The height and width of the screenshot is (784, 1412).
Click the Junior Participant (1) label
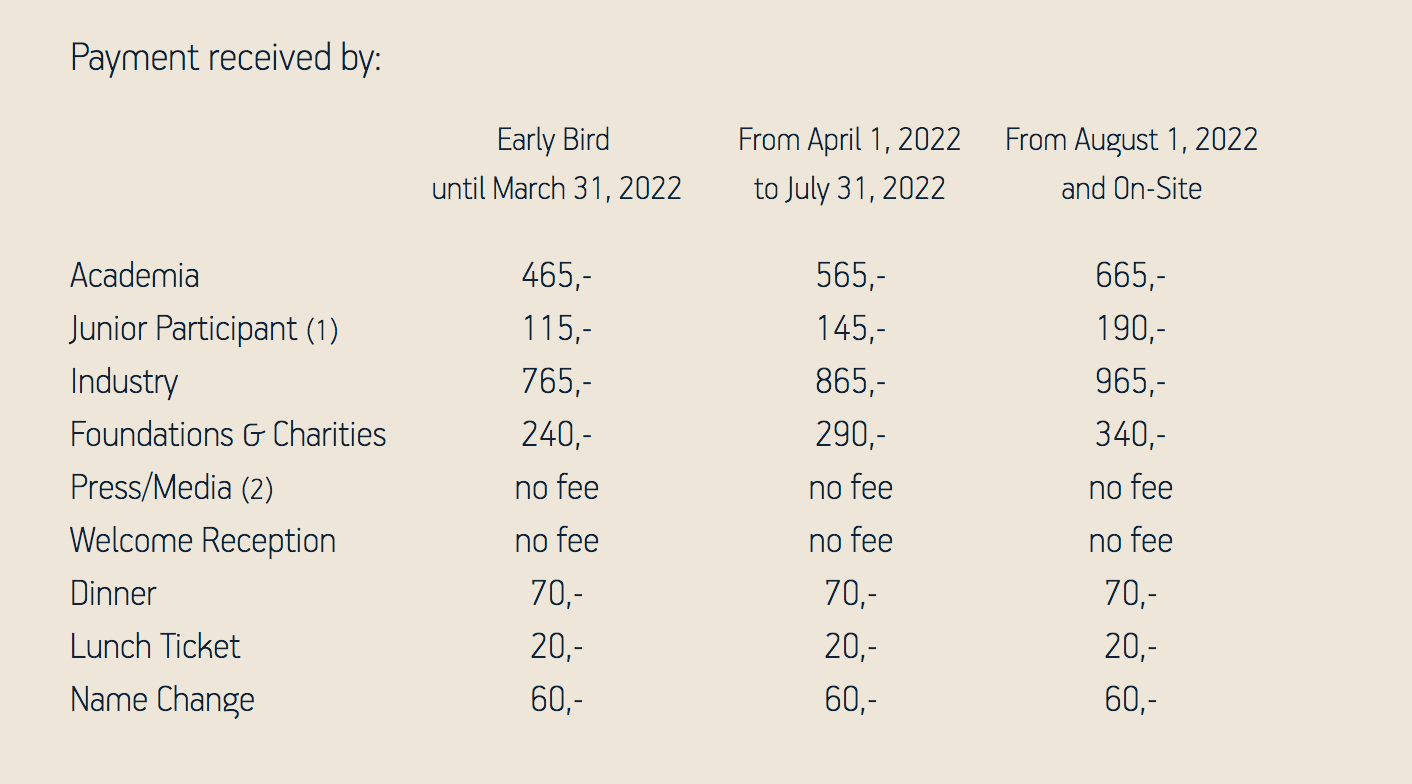(204, 328)
